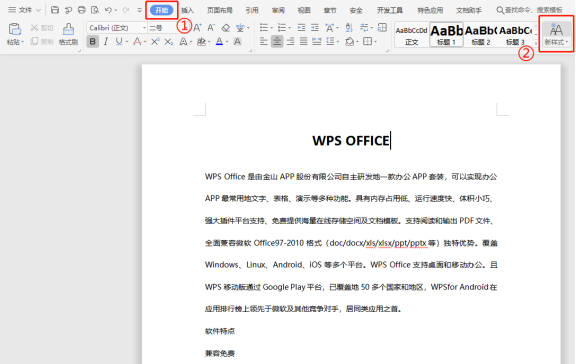576x364 pixels.
Task: Click the Save icon in quick access toolbar
Action: coord(55,10)
